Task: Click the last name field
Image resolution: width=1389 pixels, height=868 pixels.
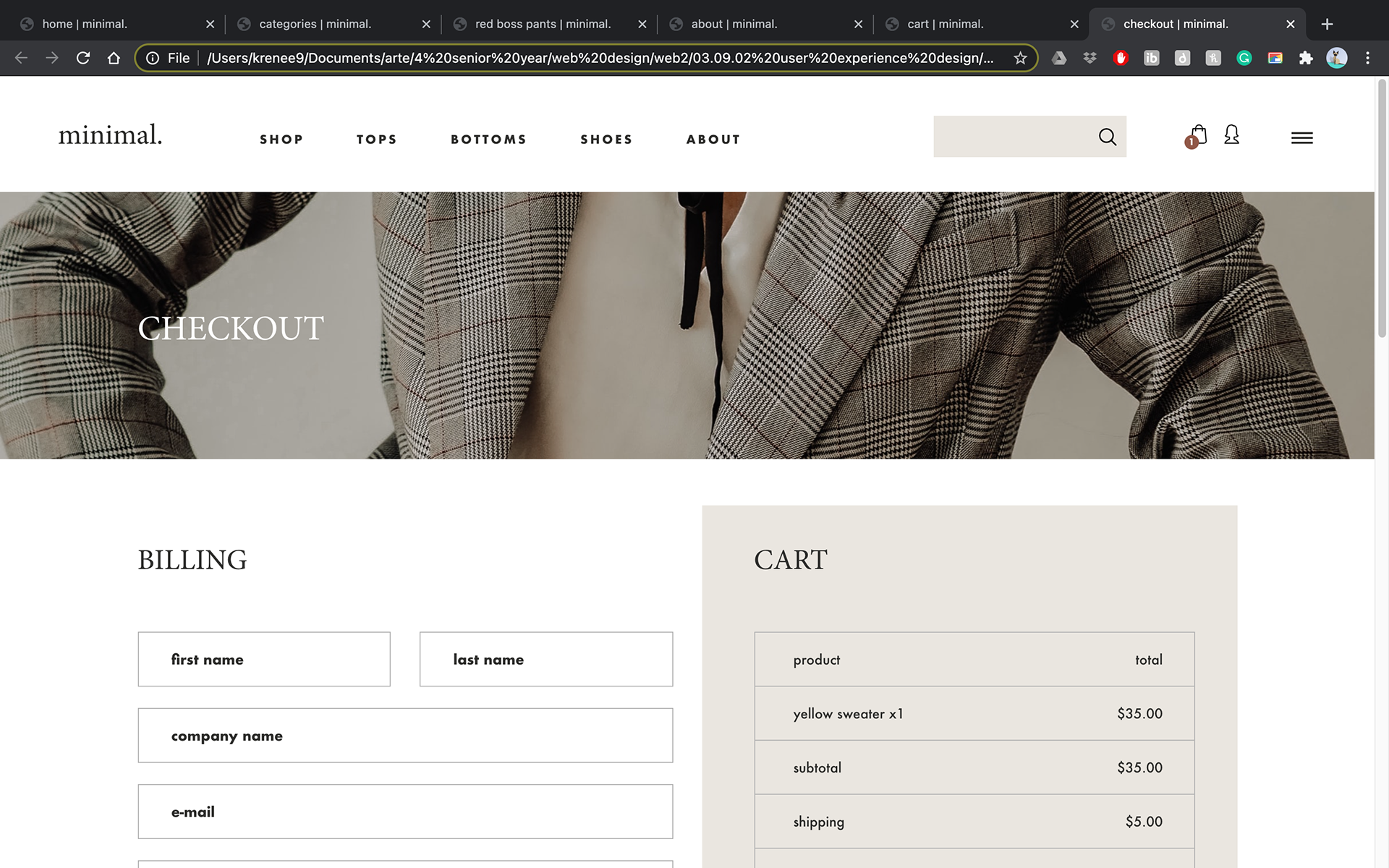Action: [546, 659]
